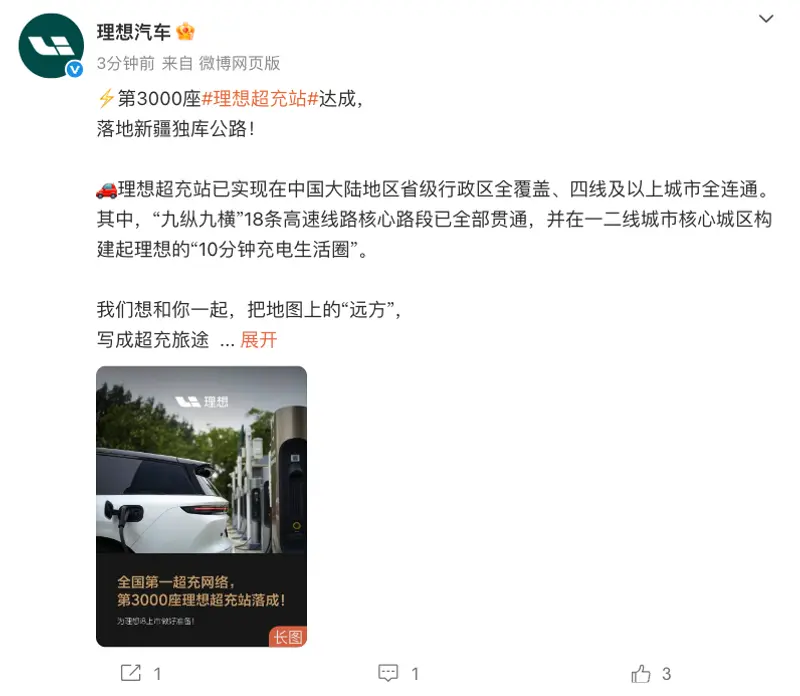Expand full post with 展开
The width and height of the screenshot is (800, 696).
point(259,340)
